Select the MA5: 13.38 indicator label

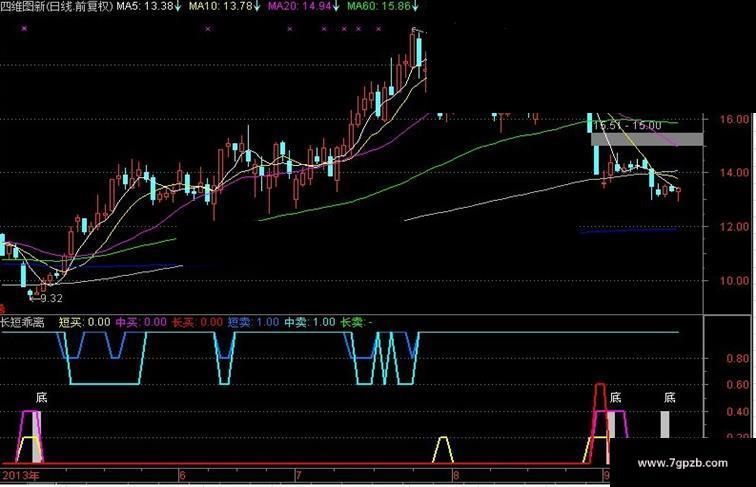click(145, 6)
